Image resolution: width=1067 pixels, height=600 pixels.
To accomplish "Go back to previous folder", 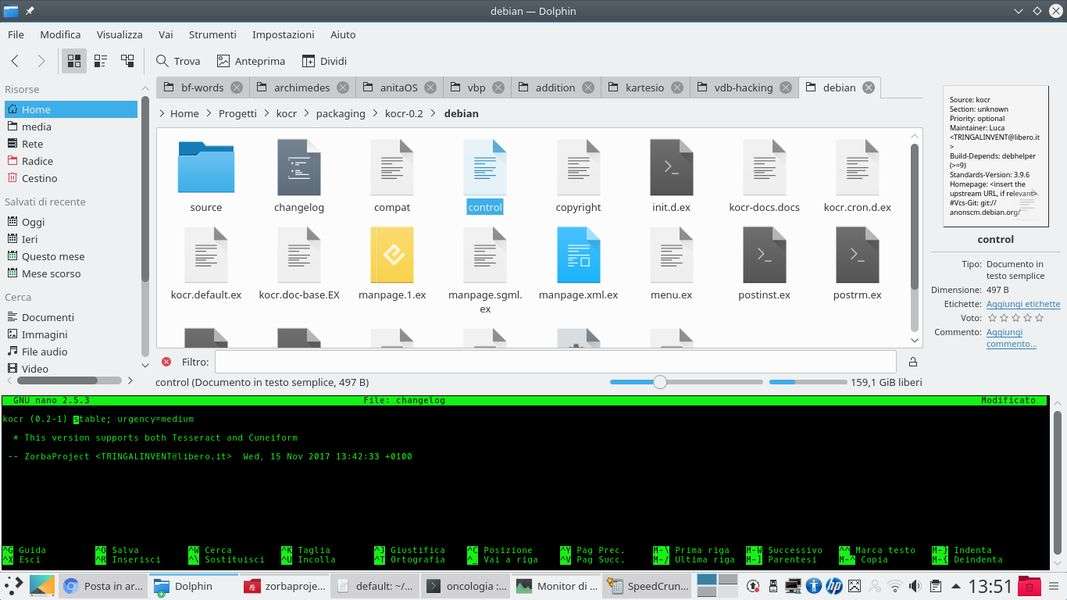I will tap(15, 61).
